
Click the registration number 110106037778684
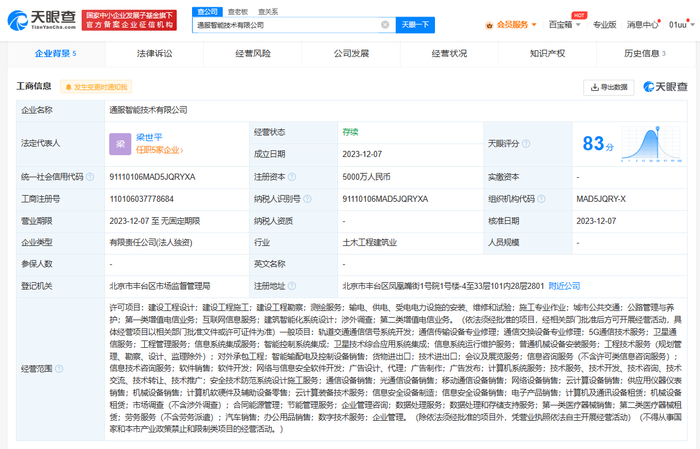pos(142,199)
